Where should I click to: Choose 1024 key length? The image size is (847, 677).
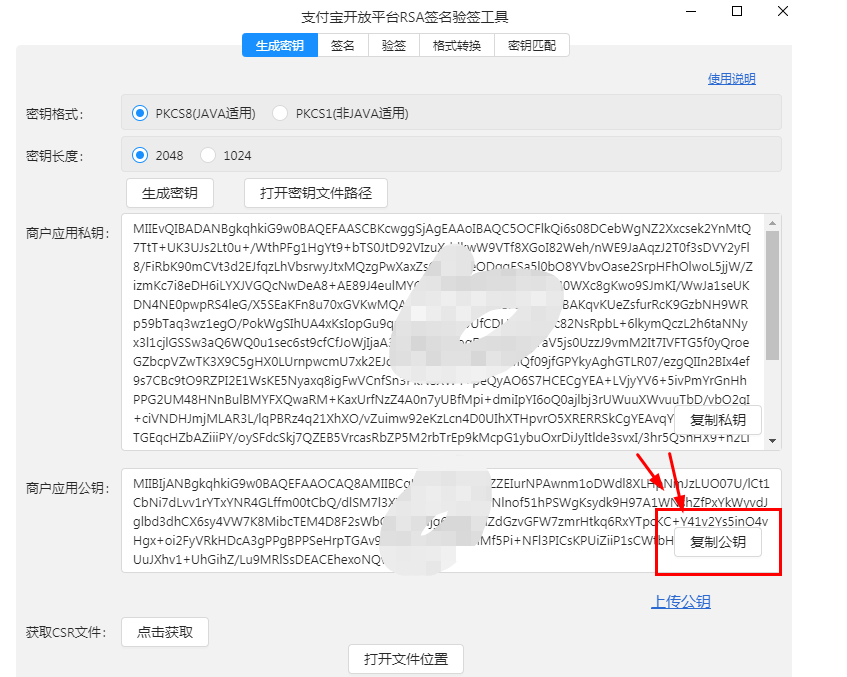(226, 155)
